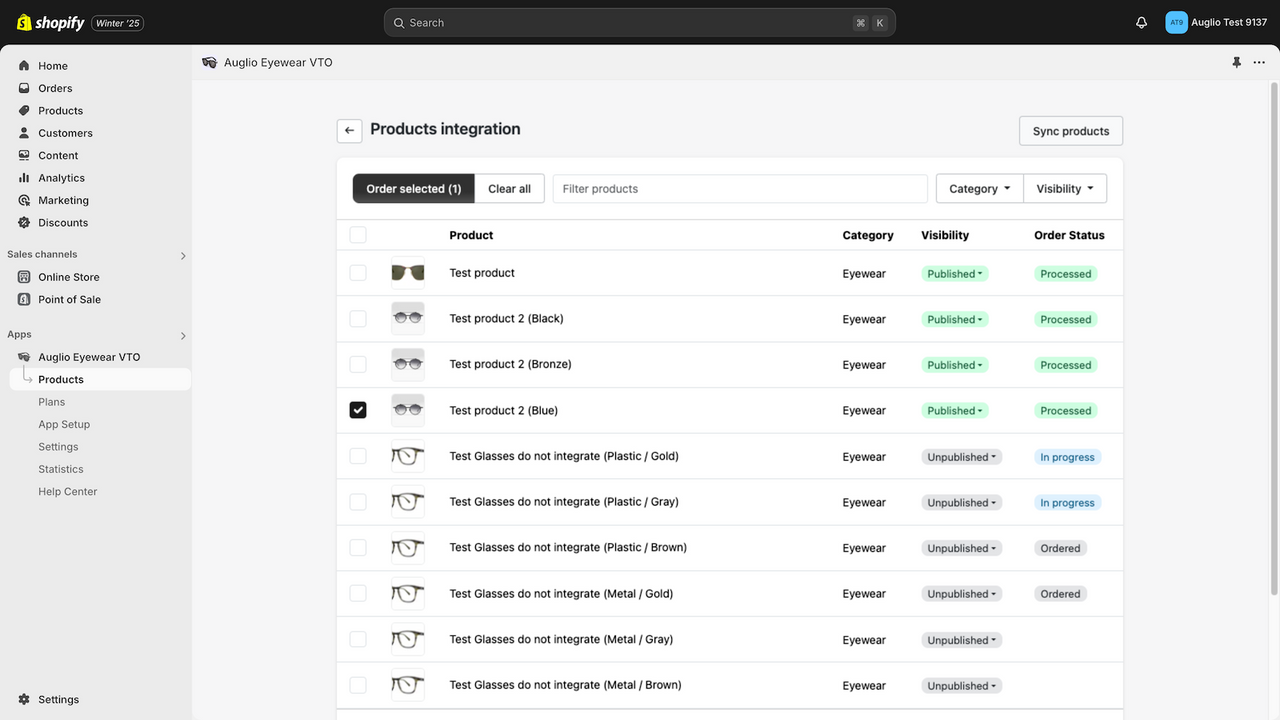The height and width of the screenshot is (720, 1280).
Task: Click the Winter '25 edition badge
Action: pos(118,23)
